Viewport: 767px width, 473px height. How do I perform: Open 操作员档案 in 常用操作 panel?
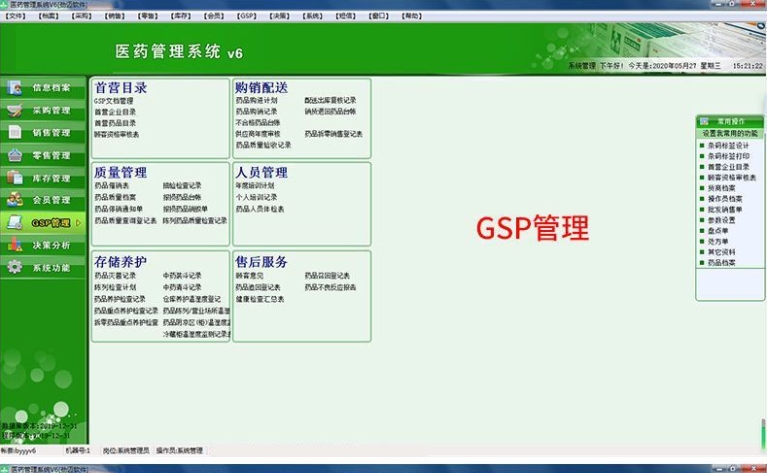tap(725, 199)
